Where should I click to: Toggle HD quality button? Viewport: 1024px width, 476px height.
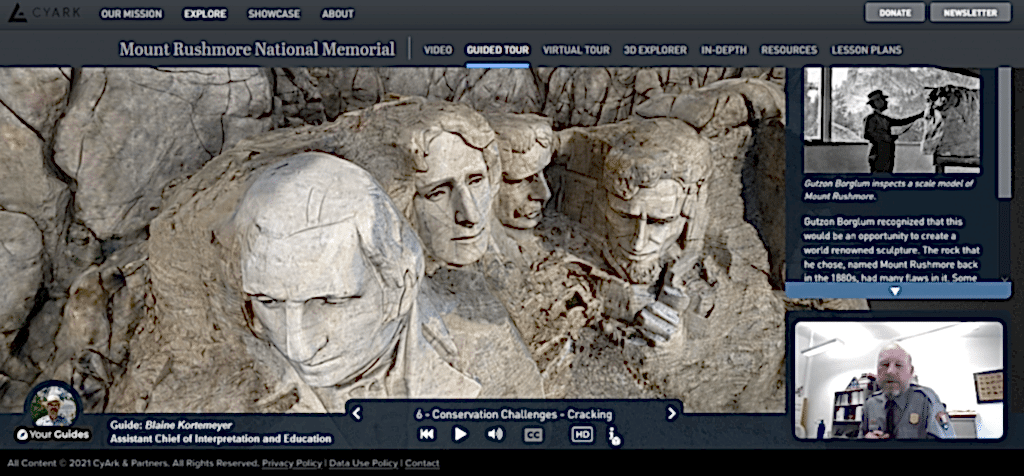[582, 434]
